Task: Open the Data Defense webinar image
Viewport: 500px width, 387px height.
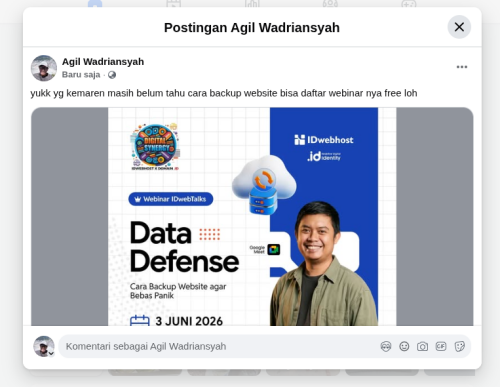Action: 252,217
